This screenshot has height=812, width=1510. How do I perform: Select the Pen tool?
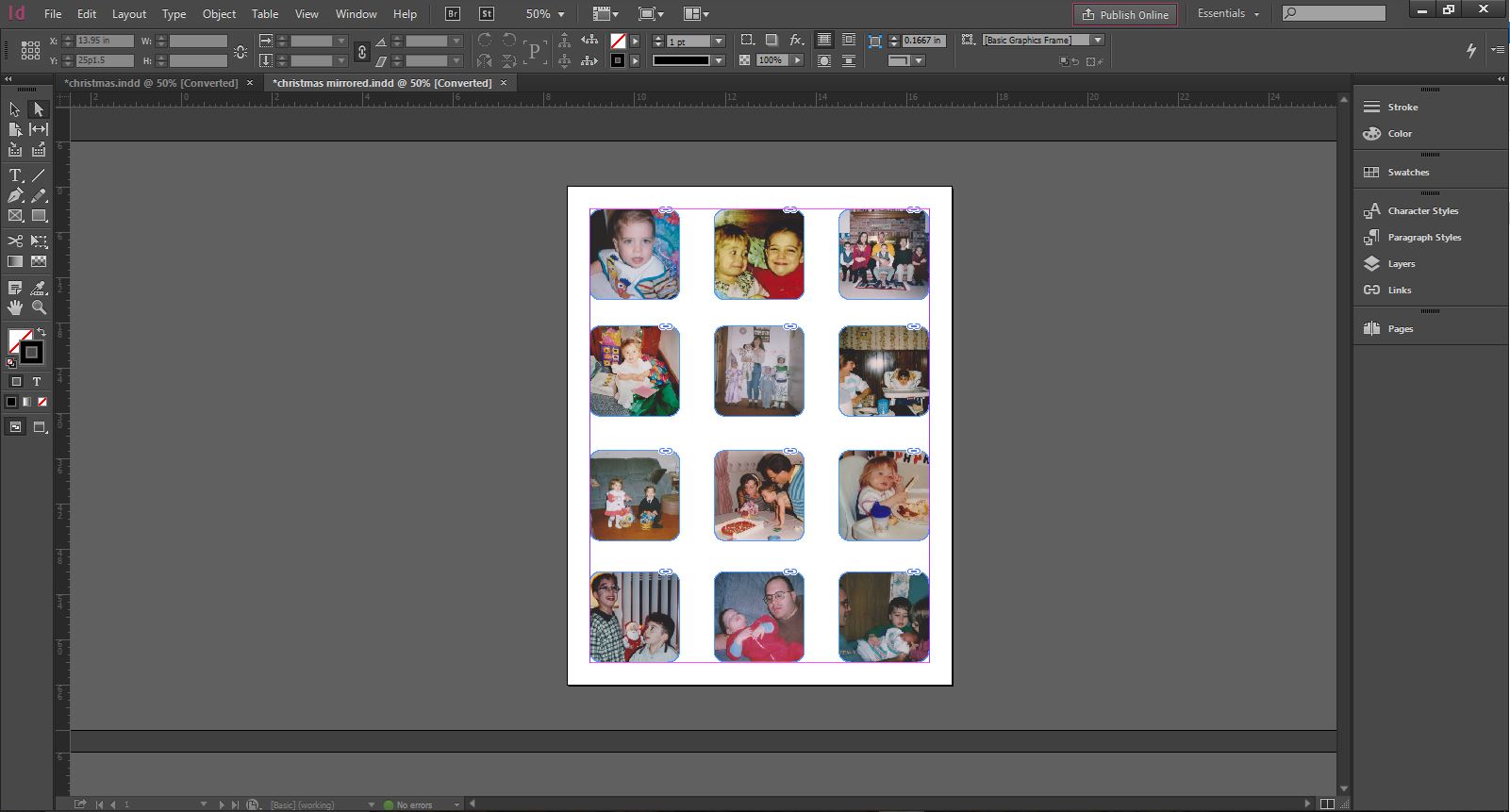click(15, 195)
